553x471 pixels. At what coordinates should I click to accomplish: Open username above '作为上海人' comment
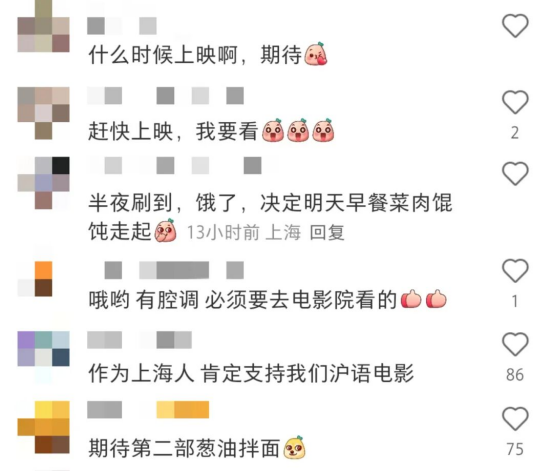(139, 340)
